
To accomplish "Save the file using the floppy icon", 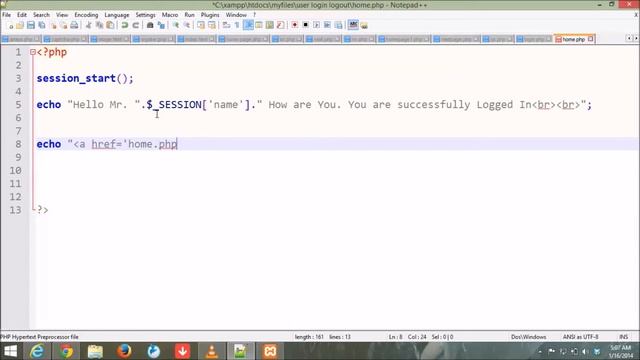I will coord(31,25).
